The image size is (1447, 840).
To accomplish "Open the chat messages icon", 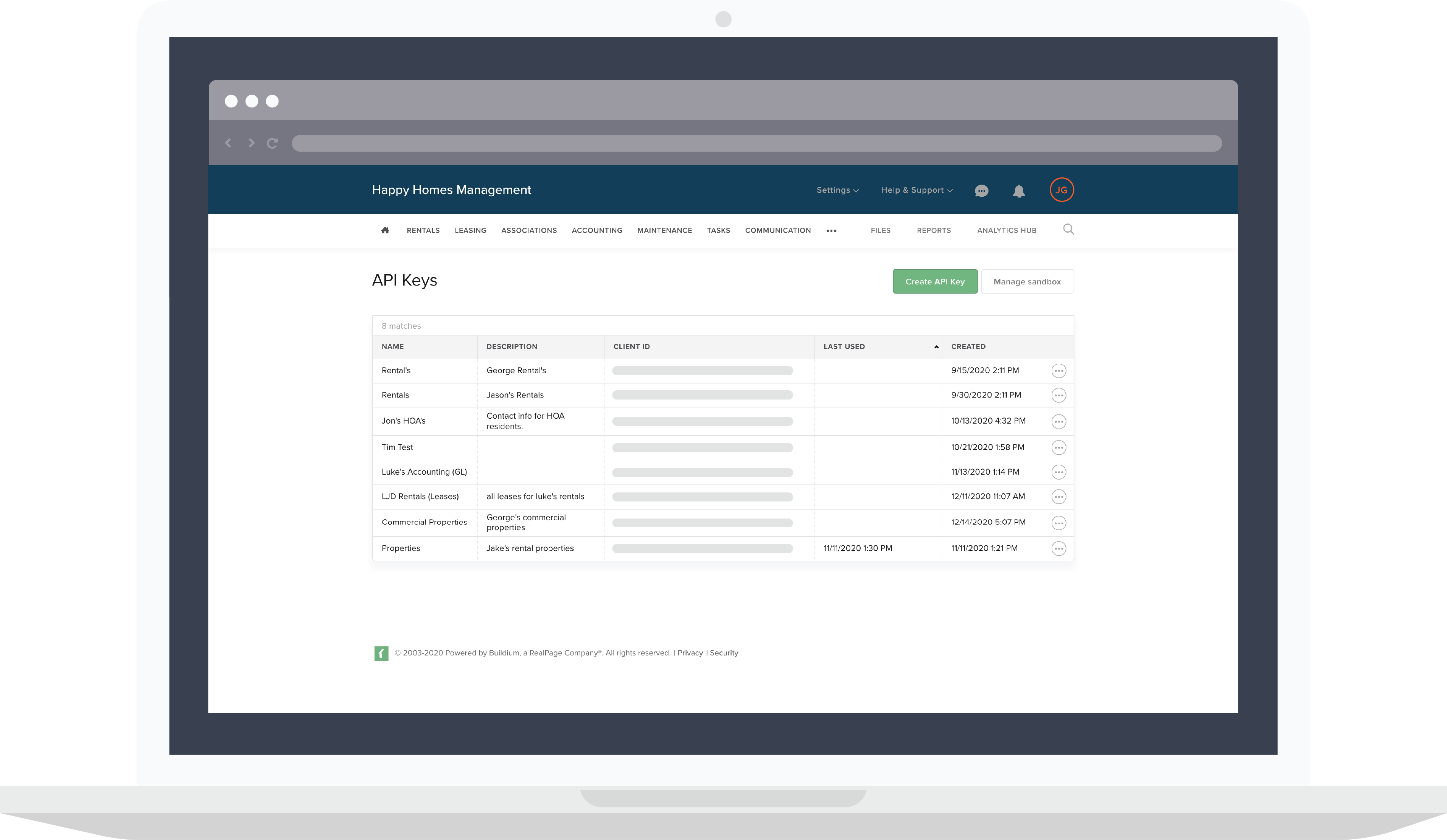I will coord(981,191).
